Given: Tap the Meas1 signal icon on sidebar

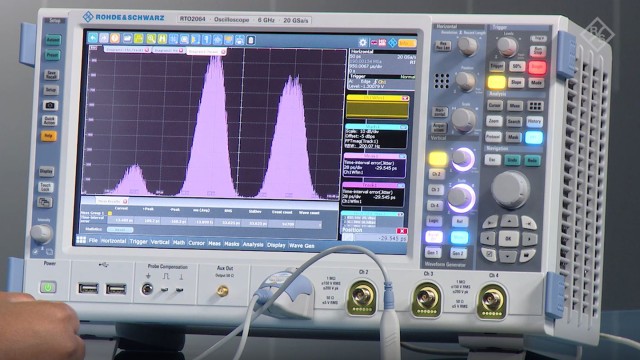Looking at the screenshot, I should click(375, 165).
